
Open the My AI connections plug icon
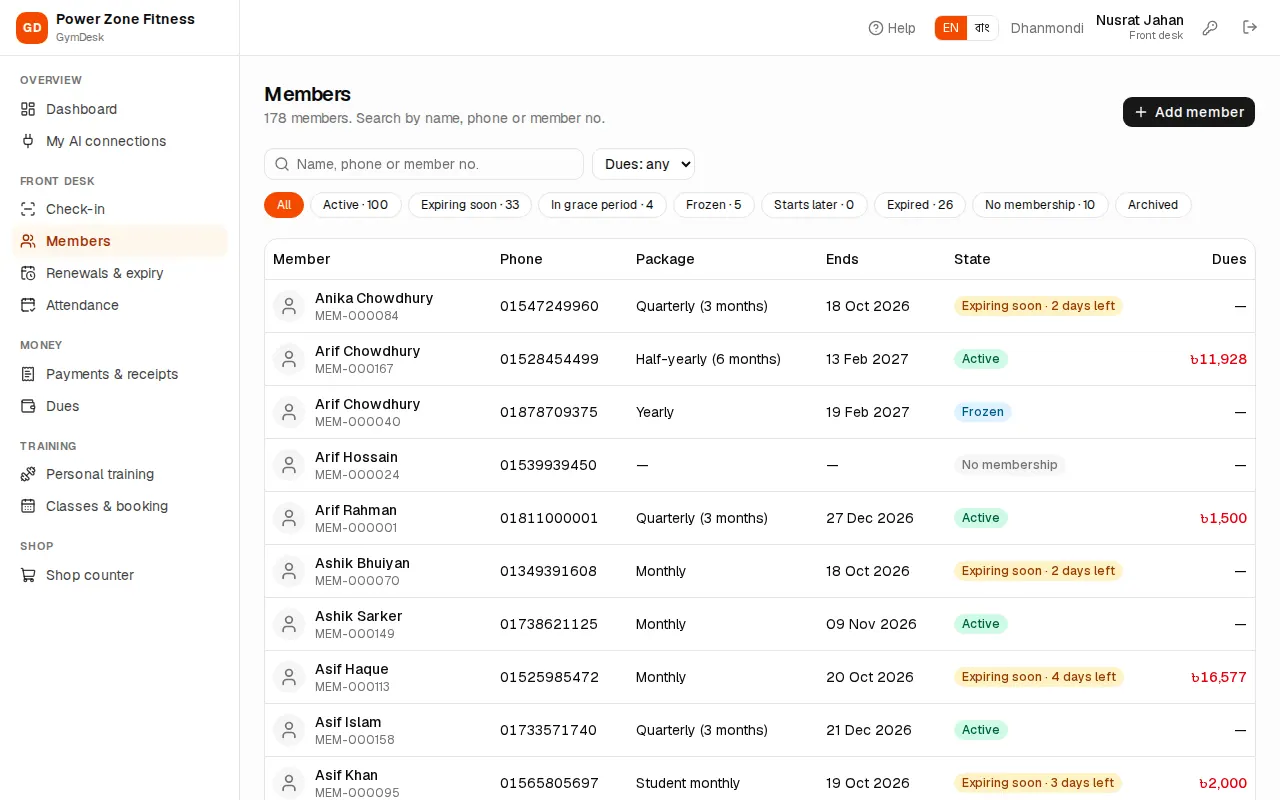point(28,141)
